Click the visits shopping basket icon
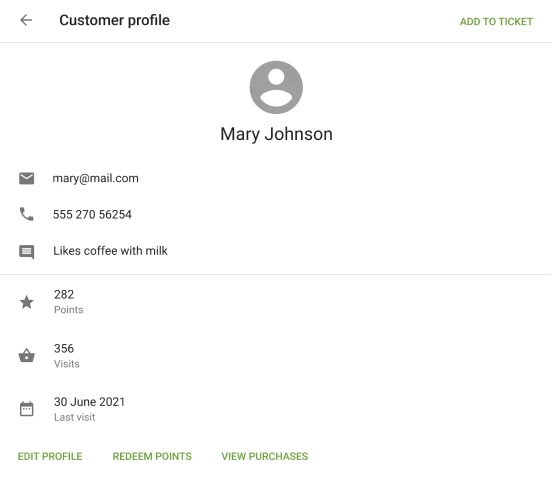Screen dimensions: 551x493 coord(27,355)
